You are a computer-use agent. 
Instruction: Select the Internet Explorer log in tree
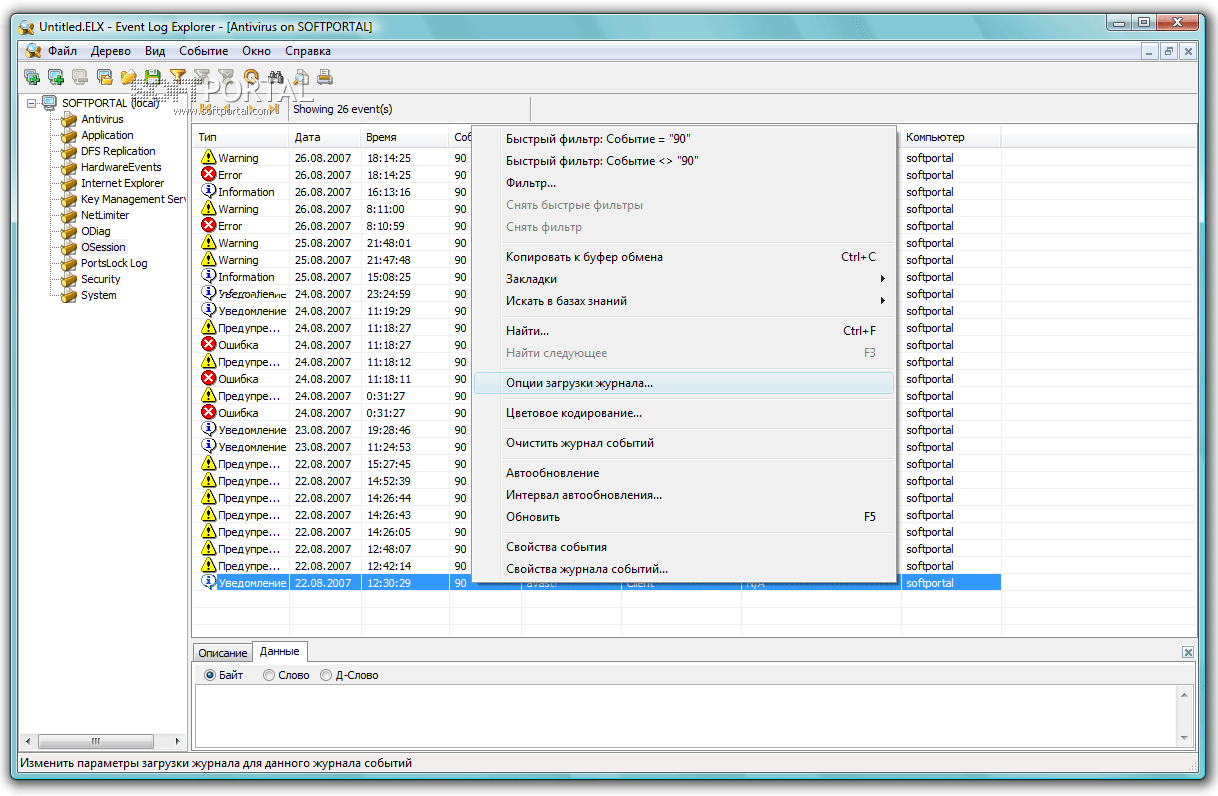[x=122, y=183]
